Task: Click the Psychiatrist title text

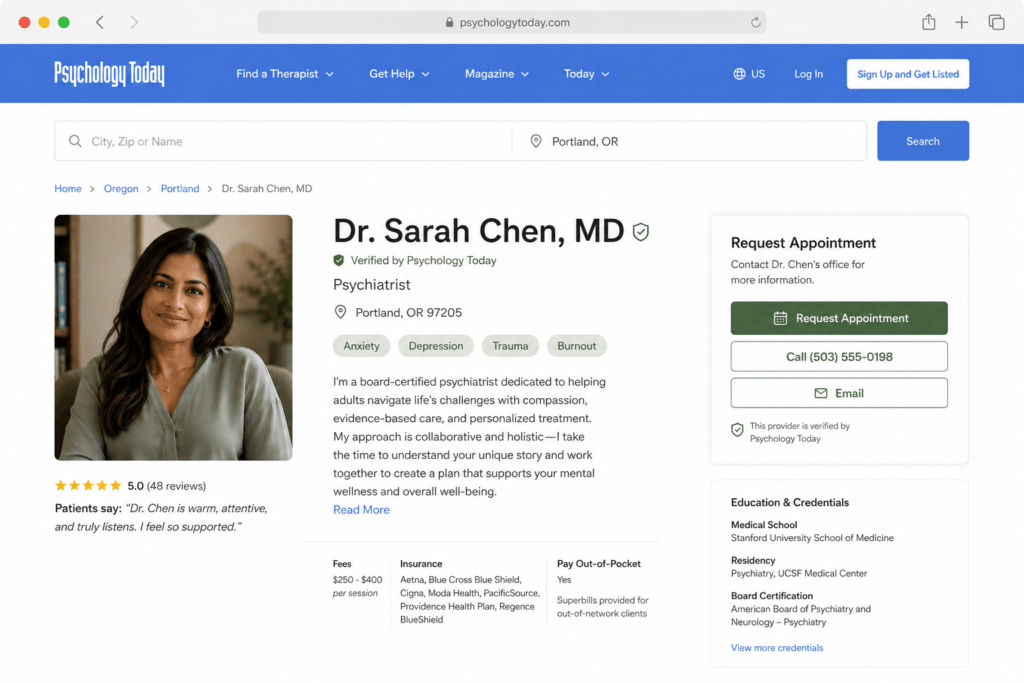Action: pyautogui.click(x=372, y=285)
